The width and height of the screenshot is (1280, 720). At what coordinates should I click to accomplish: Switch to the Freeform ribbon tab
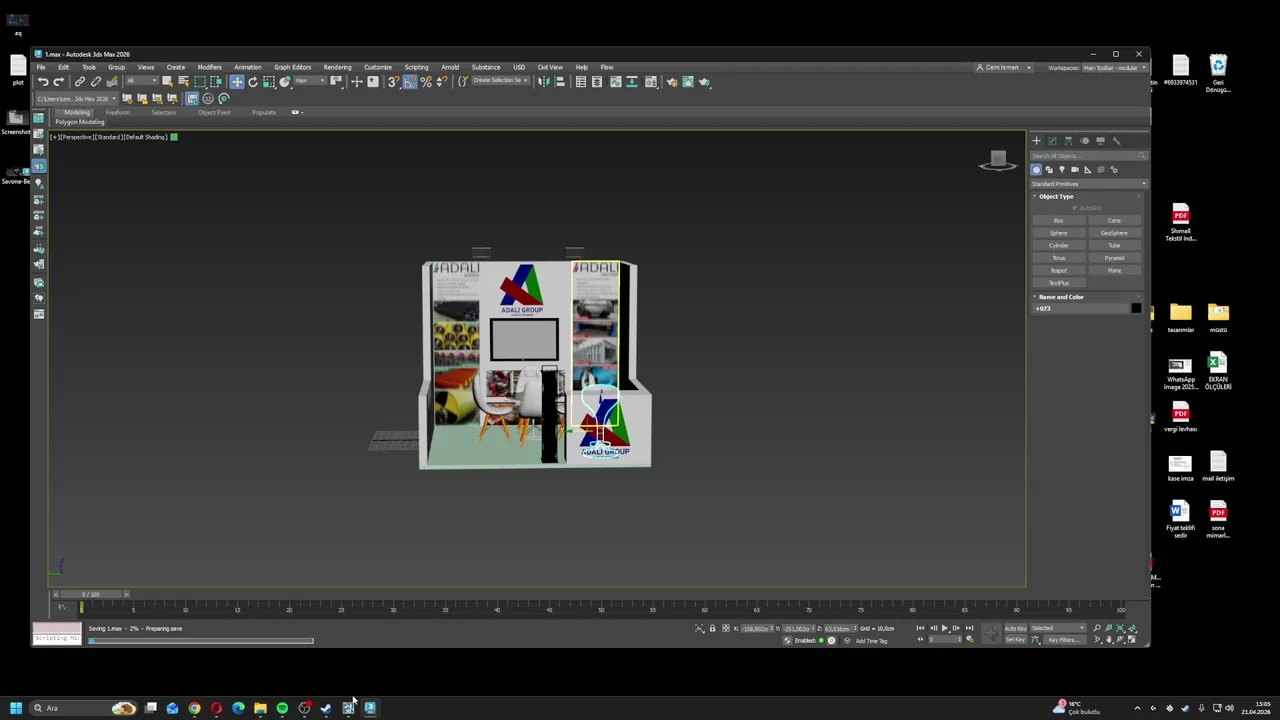(x=118, y=112)
